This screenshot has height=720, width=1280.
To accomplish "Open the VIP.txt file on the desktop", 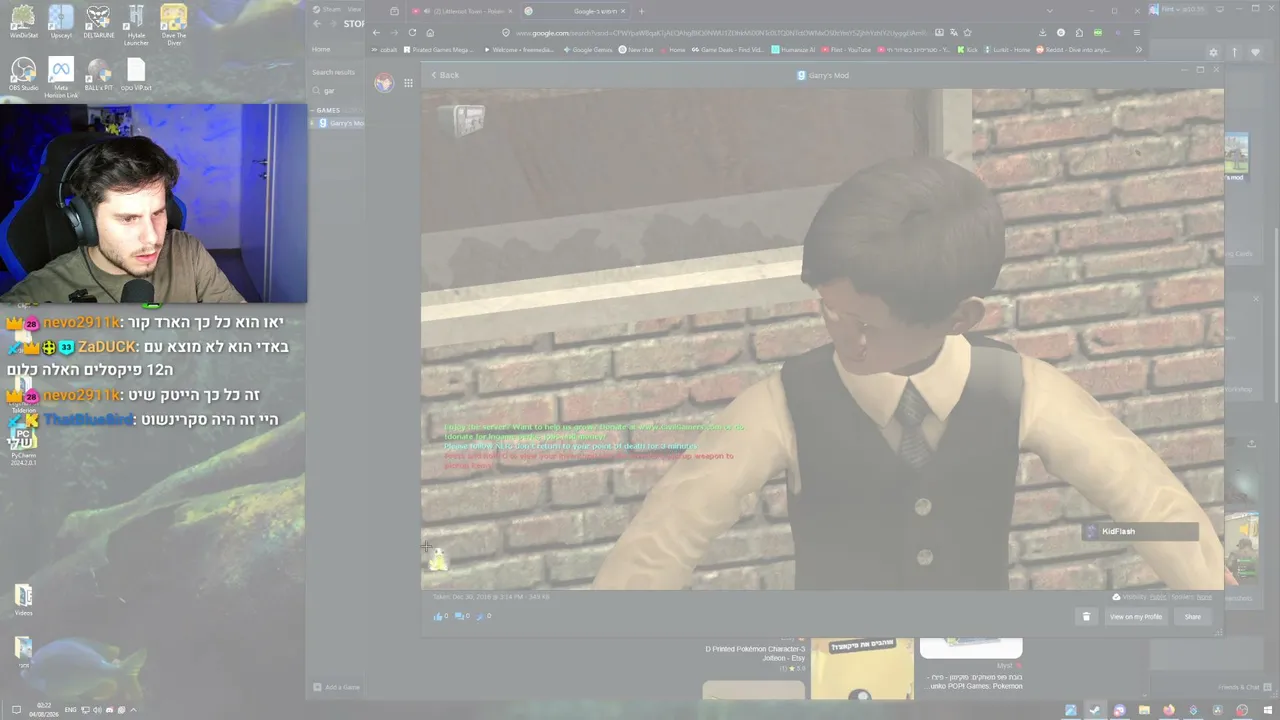I will [x=136, y=74].
